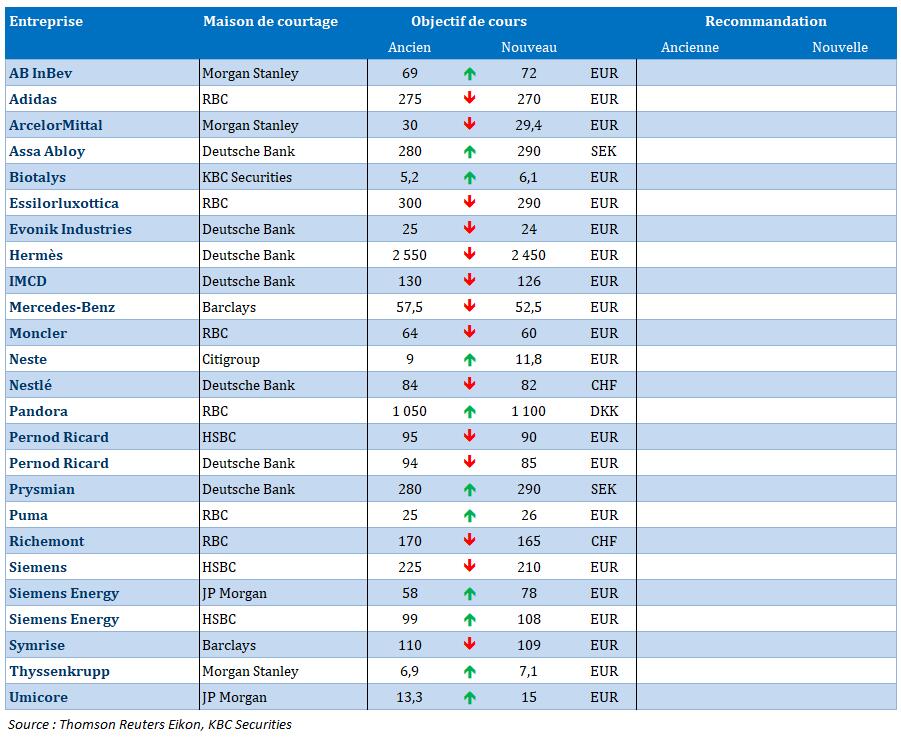The width and height of the screenshot is (901, 737).
Task: Click the Entreprise column header
Action: pos(46,21)
